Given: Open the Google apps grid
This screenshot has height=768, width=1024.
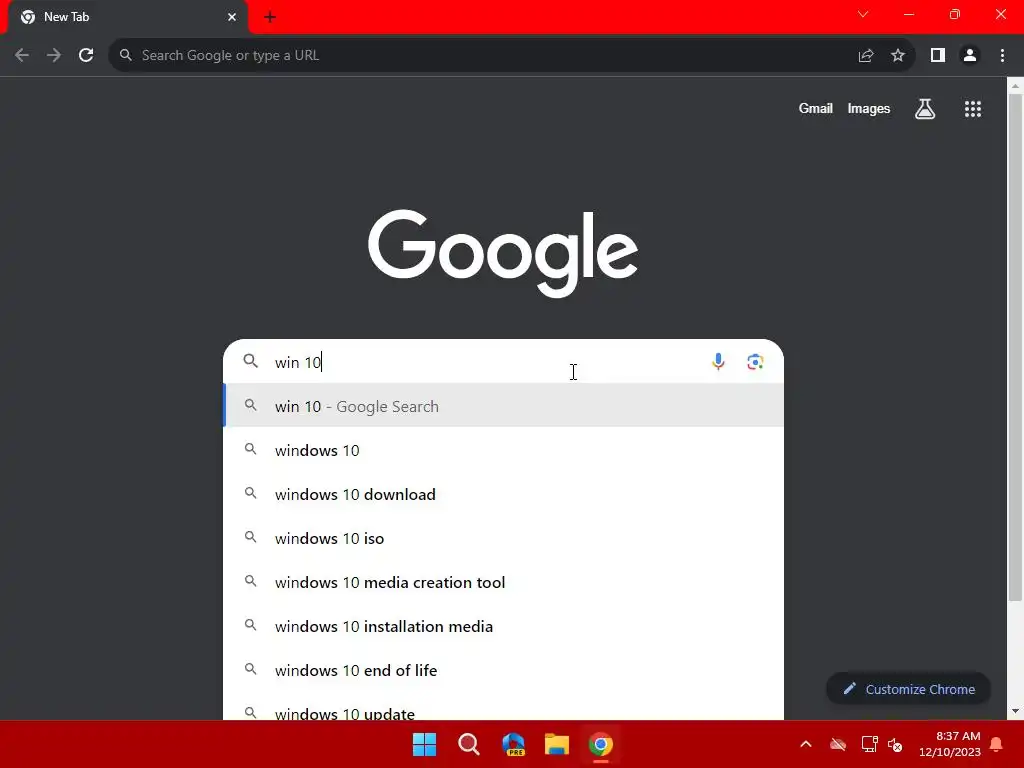Looking at the screenshot, I should (x=972, y=109).
